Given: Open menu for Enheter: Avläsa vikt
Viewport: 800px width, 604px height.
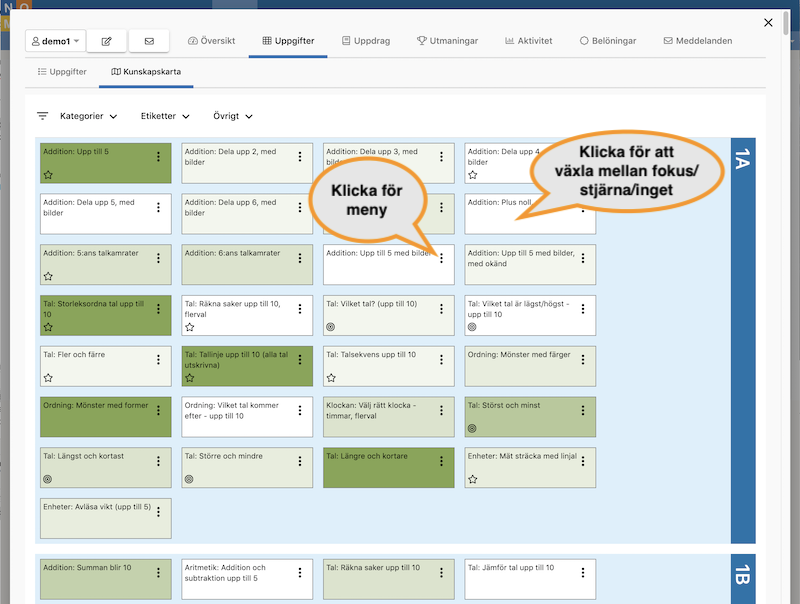Looking at the screenshot, I should point(158,512).
